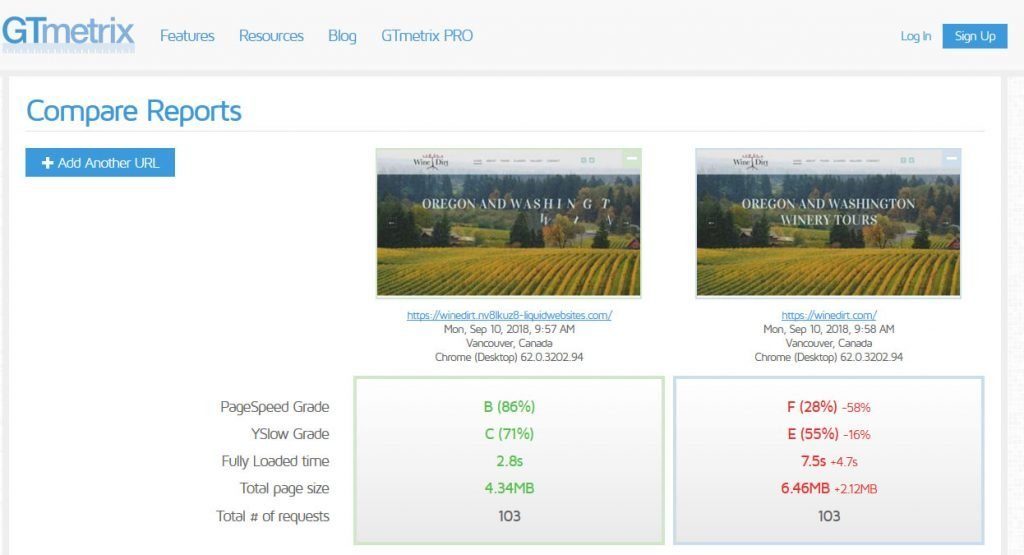This screenshot has height=555, width=1024.
Task: Select the E (55%) YSlow score
Action: [x=812, y=434]
